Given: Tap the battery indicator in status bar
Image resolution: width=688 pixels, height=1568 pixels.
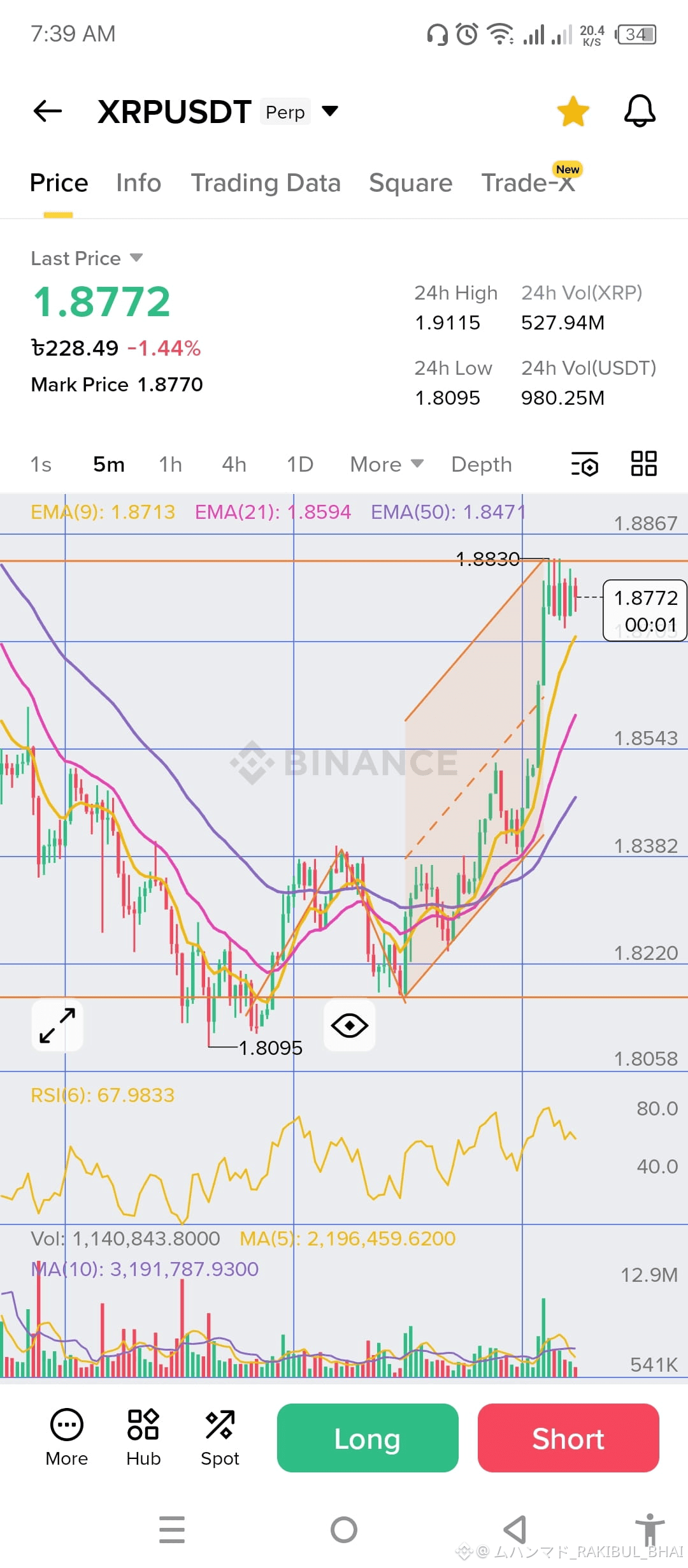Looking at the screenshot, I should (635, 34).
